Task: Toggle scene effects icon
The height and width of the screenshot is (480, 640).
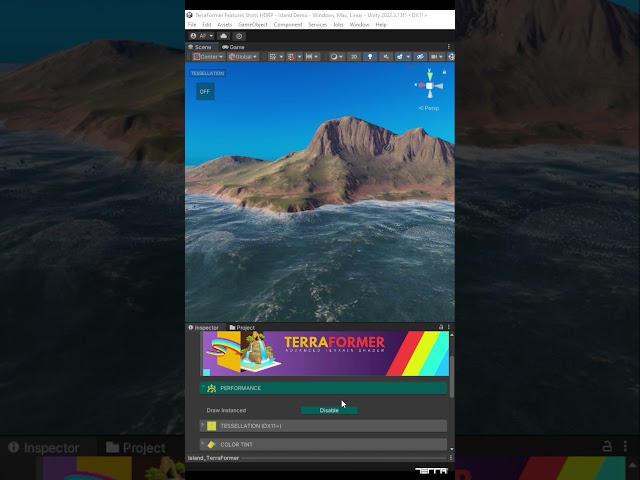Action: coord(400,57)
